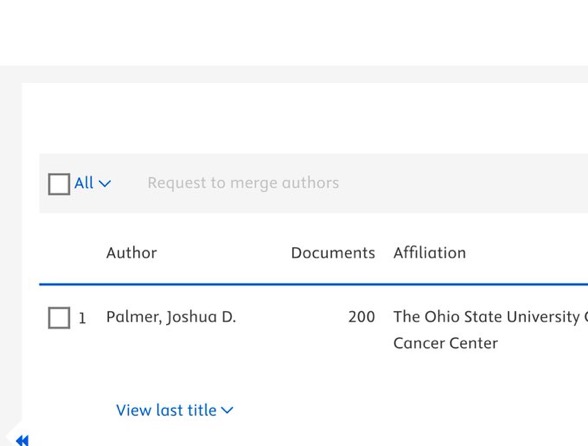Check the box for Palmer, Joshua D.
The height and width of the screenshot is (446, 588).
click(x=59, y=318)
